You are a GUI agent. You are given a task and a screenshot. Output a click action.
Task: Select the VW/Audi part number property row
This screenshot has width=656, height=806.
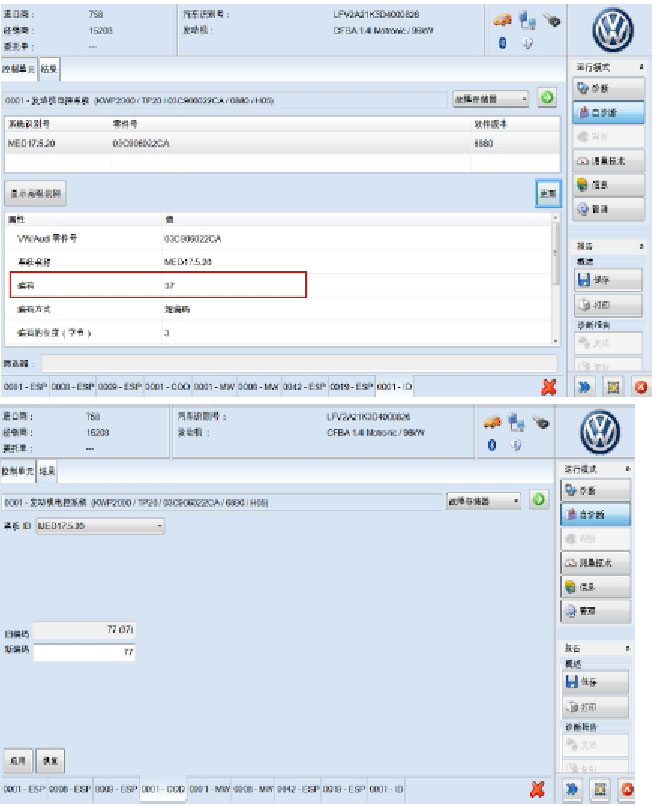[x=278, y=239]
